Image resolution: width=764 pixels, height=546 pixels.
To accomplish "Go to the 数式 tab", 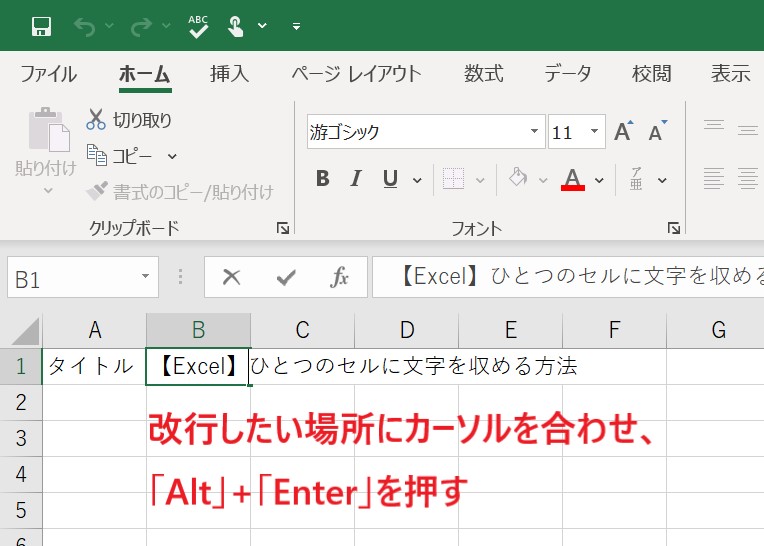I will 483,74.
